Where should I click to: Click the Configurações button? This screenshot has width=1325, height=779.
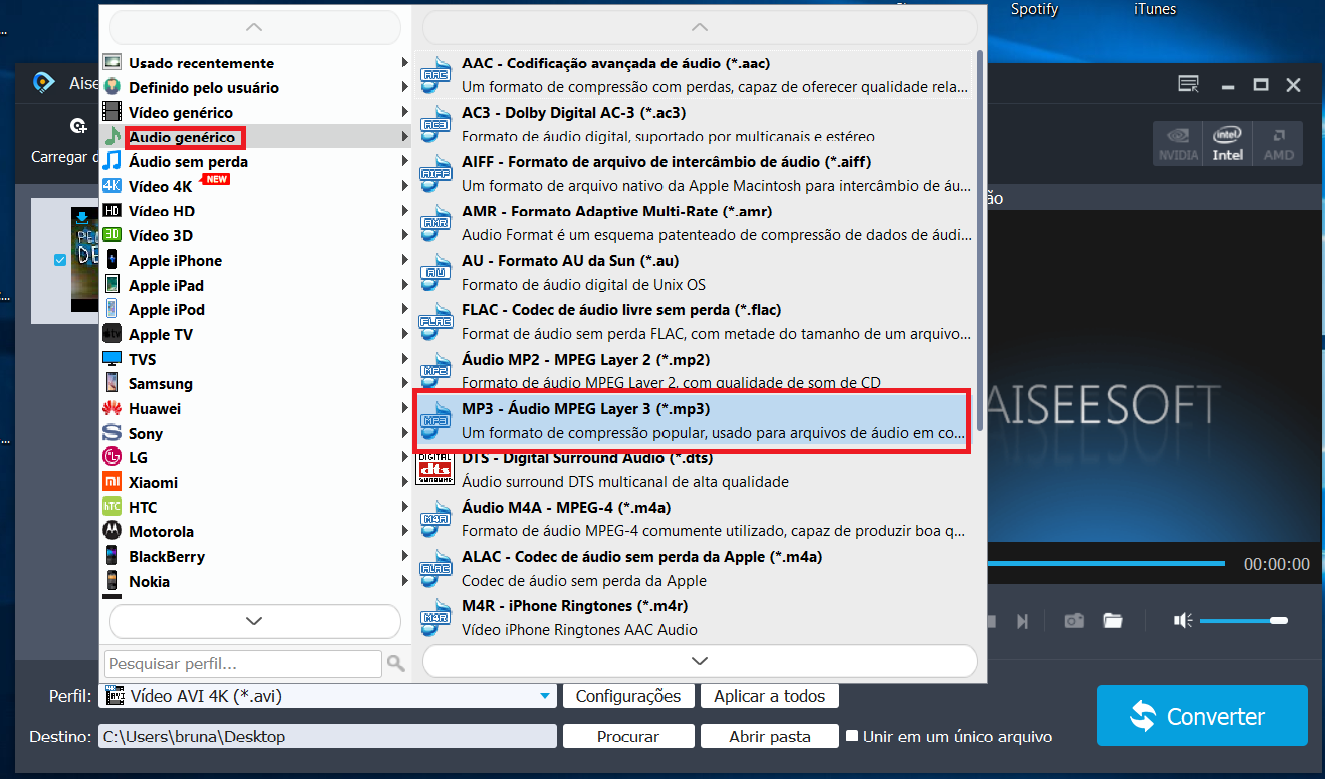pyautogui.click(x=628, y=696)
